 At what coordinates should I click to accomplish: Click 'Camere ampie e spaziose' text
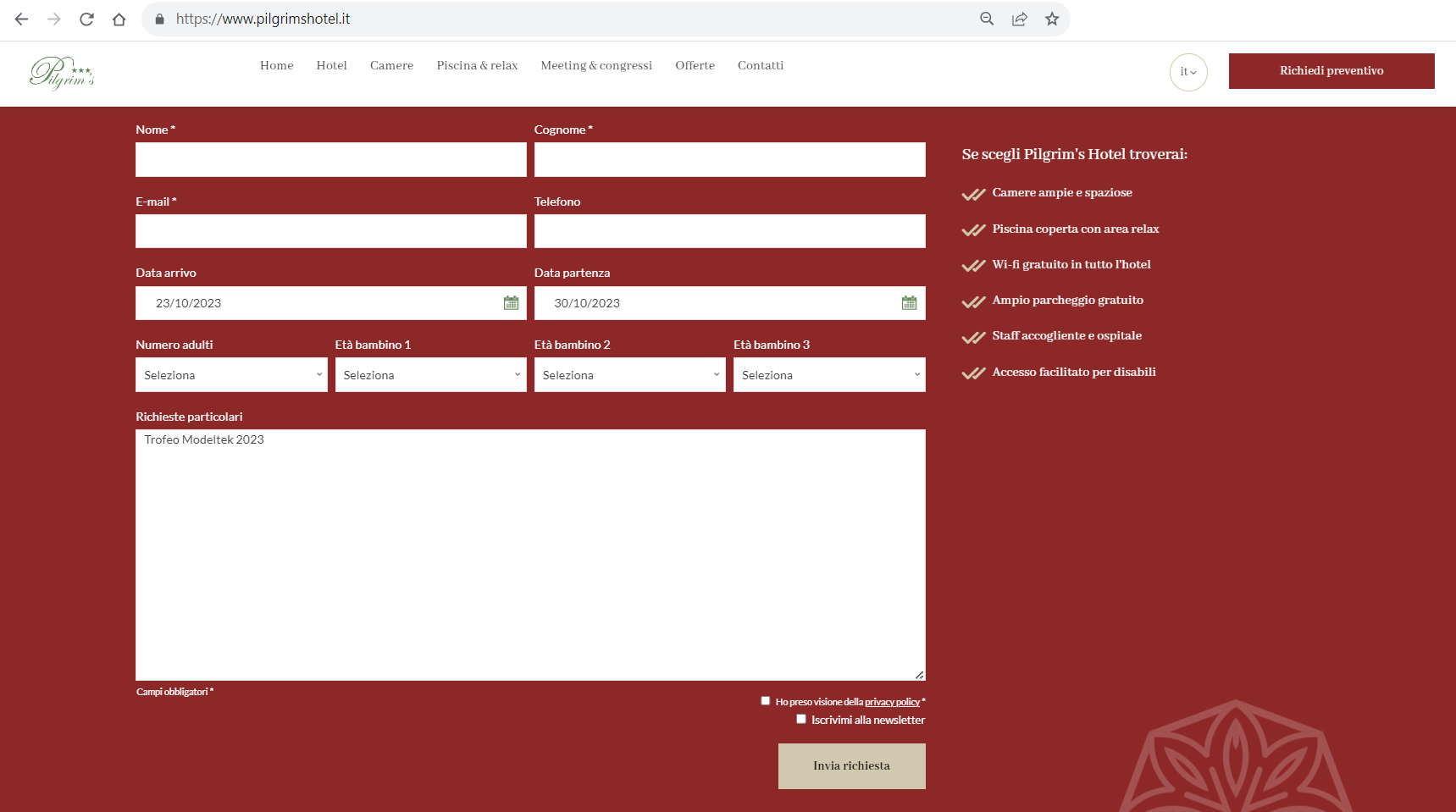click(x=1062, y=193)
